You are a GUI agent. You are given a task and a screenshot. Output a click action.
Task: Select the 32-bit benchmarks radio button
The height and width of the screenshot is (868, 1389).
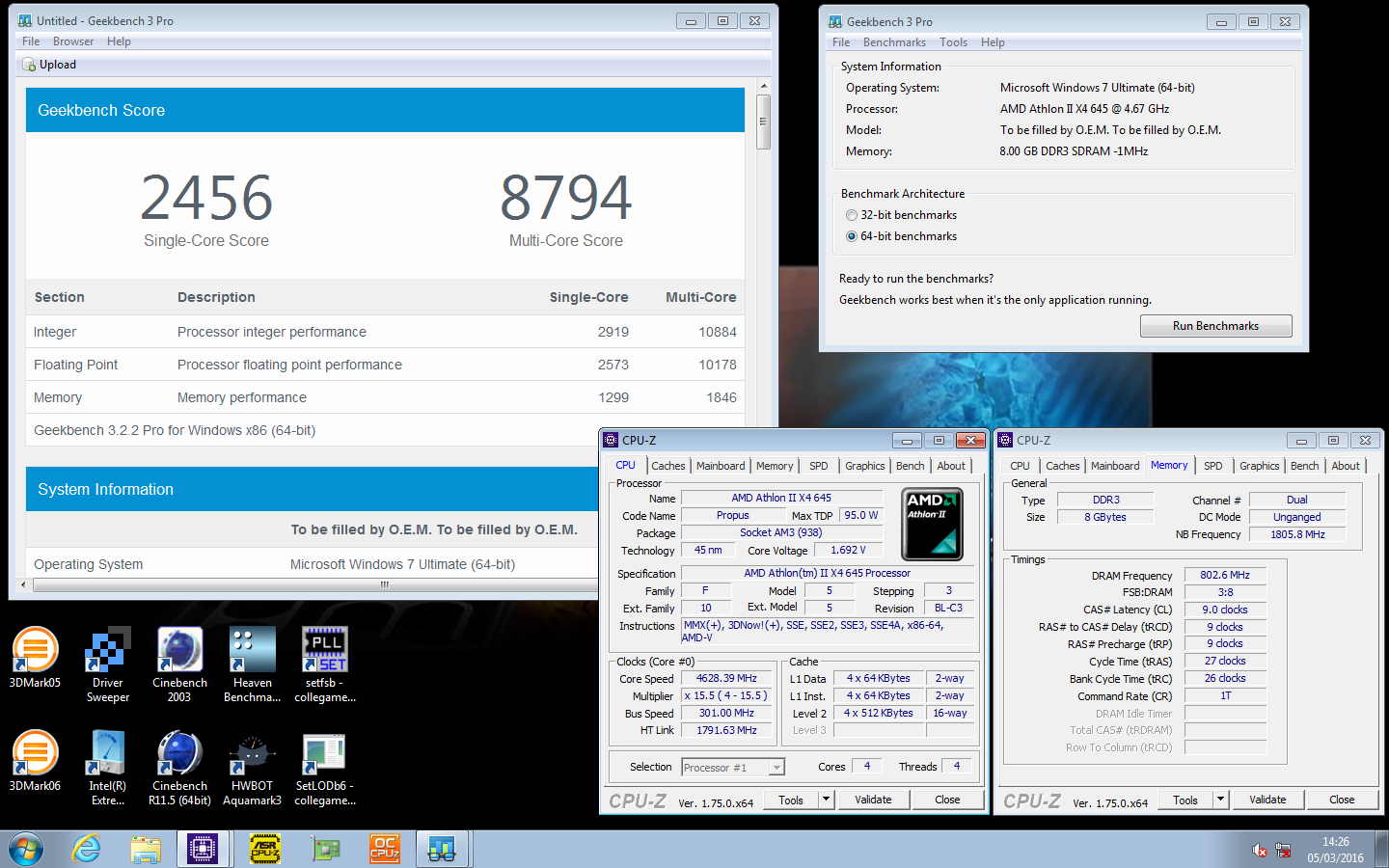coord(852,215)
